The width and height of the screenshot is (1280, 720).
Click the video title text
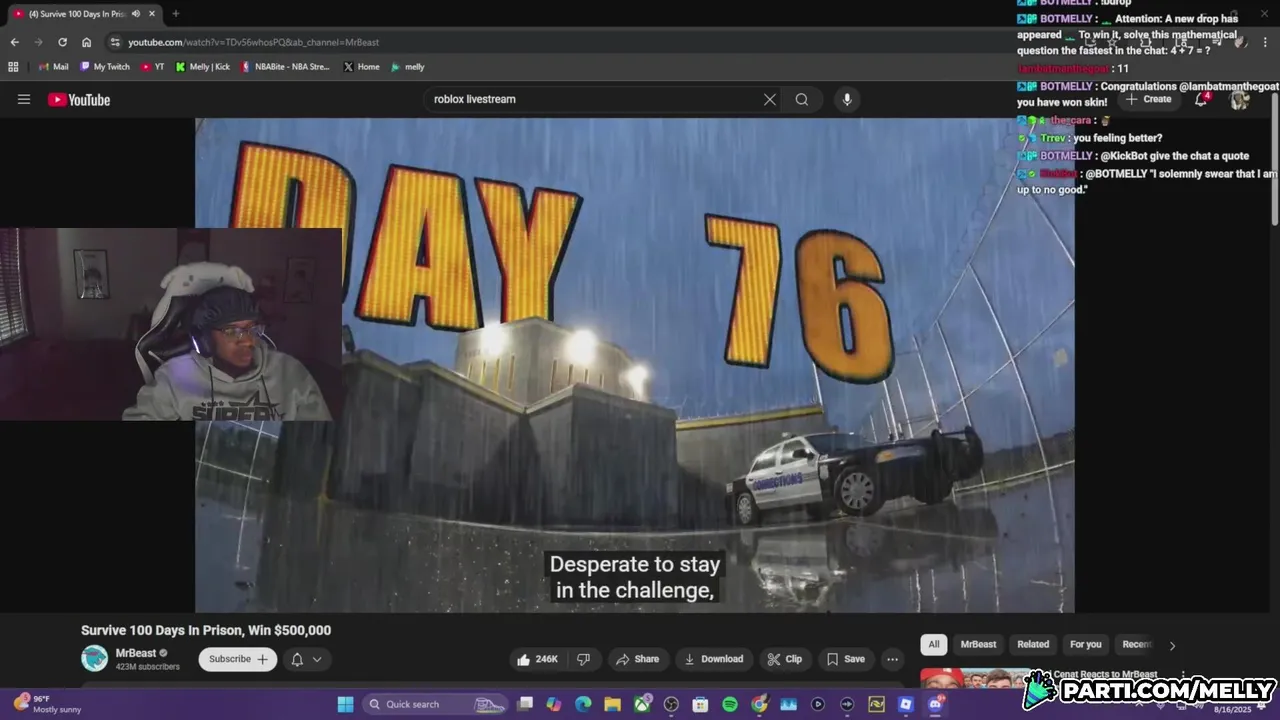(x=206, y=630)
